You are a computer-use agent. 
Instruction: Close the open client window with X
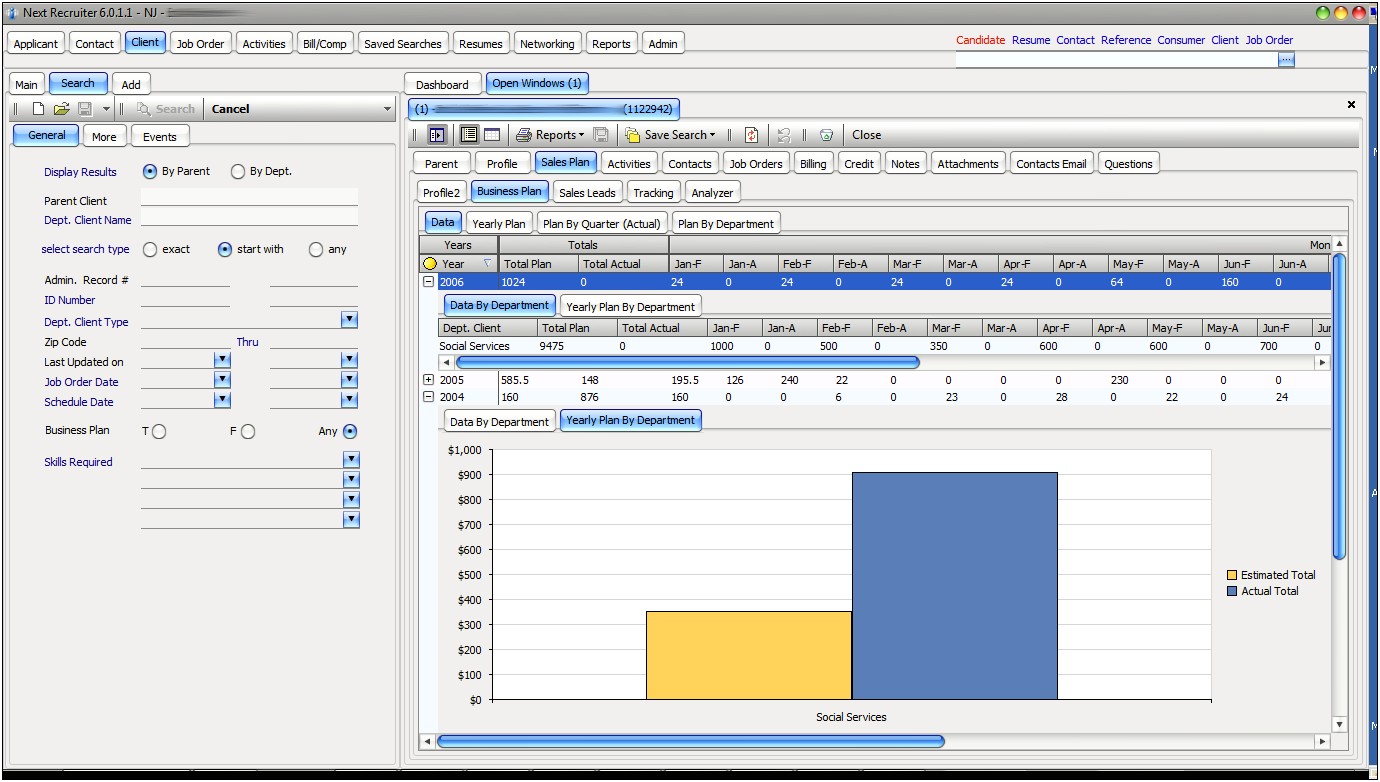click(1351, 104)
